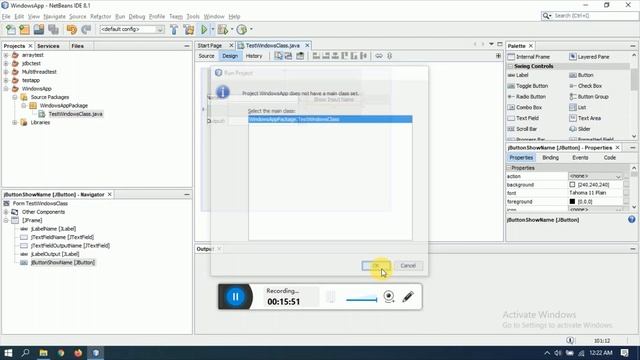Open the Start Page tab
Image resolution: width=640 pixels, height=360 pixels.
pos(210,46)
